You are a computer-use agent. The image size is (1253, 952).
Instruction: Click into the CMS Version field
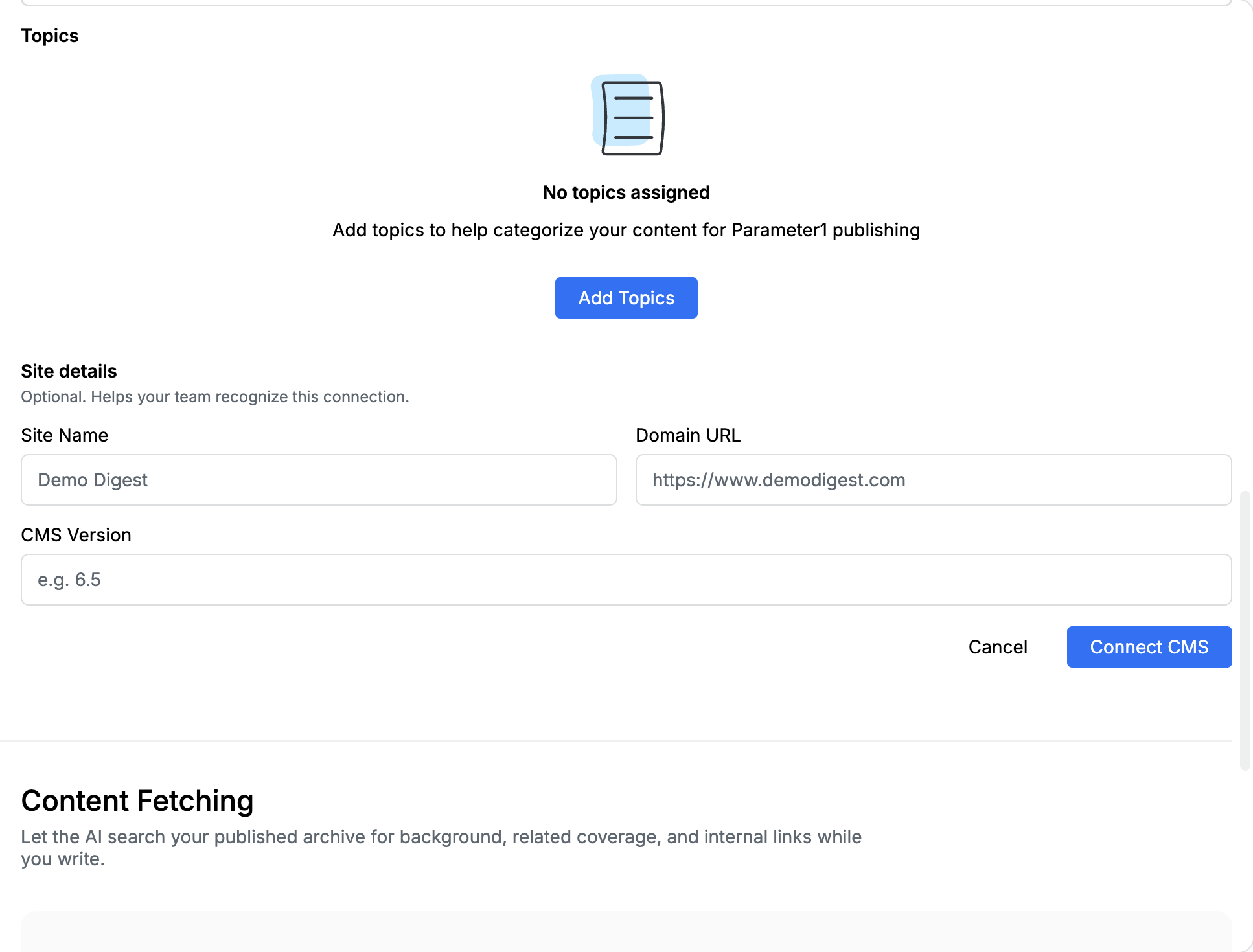click(626, 580)
